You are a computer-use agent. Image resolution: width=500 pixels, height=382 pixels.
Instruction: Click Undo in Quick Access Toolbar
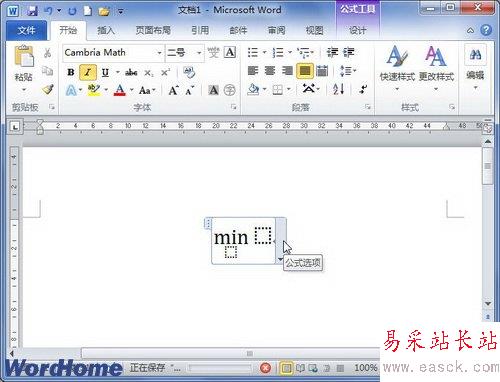pyautogui.click(x=49, y=11)
